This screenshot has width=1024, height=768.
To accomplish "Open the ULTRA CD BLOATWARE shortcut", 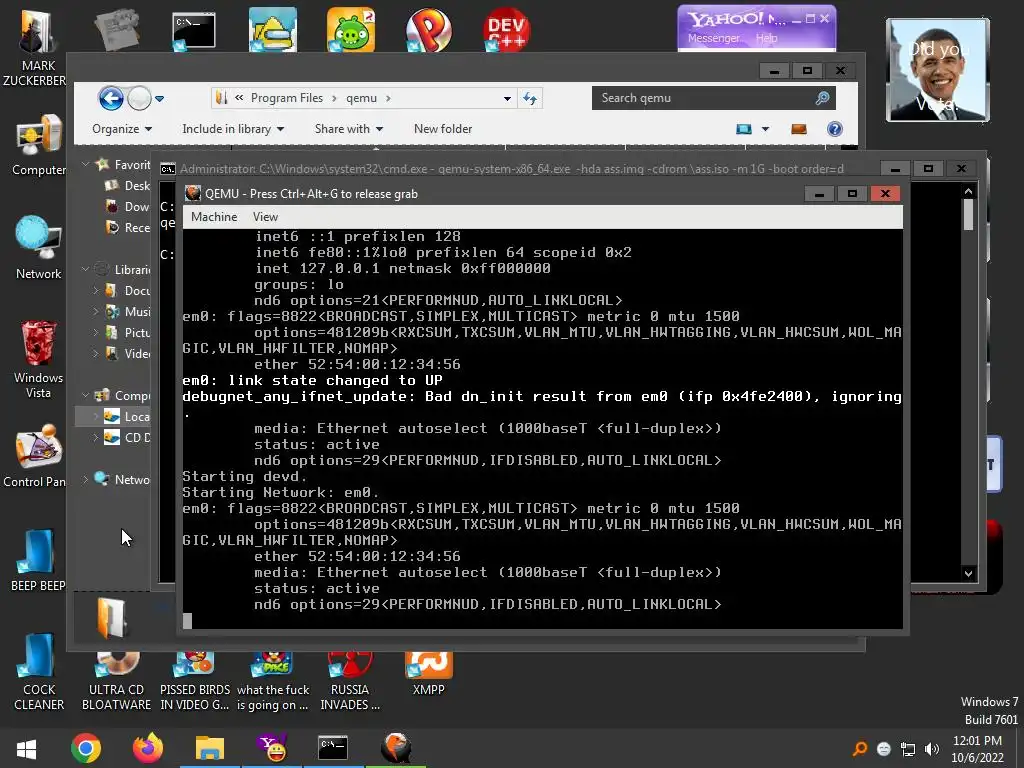I will click(x=116, y=682).
